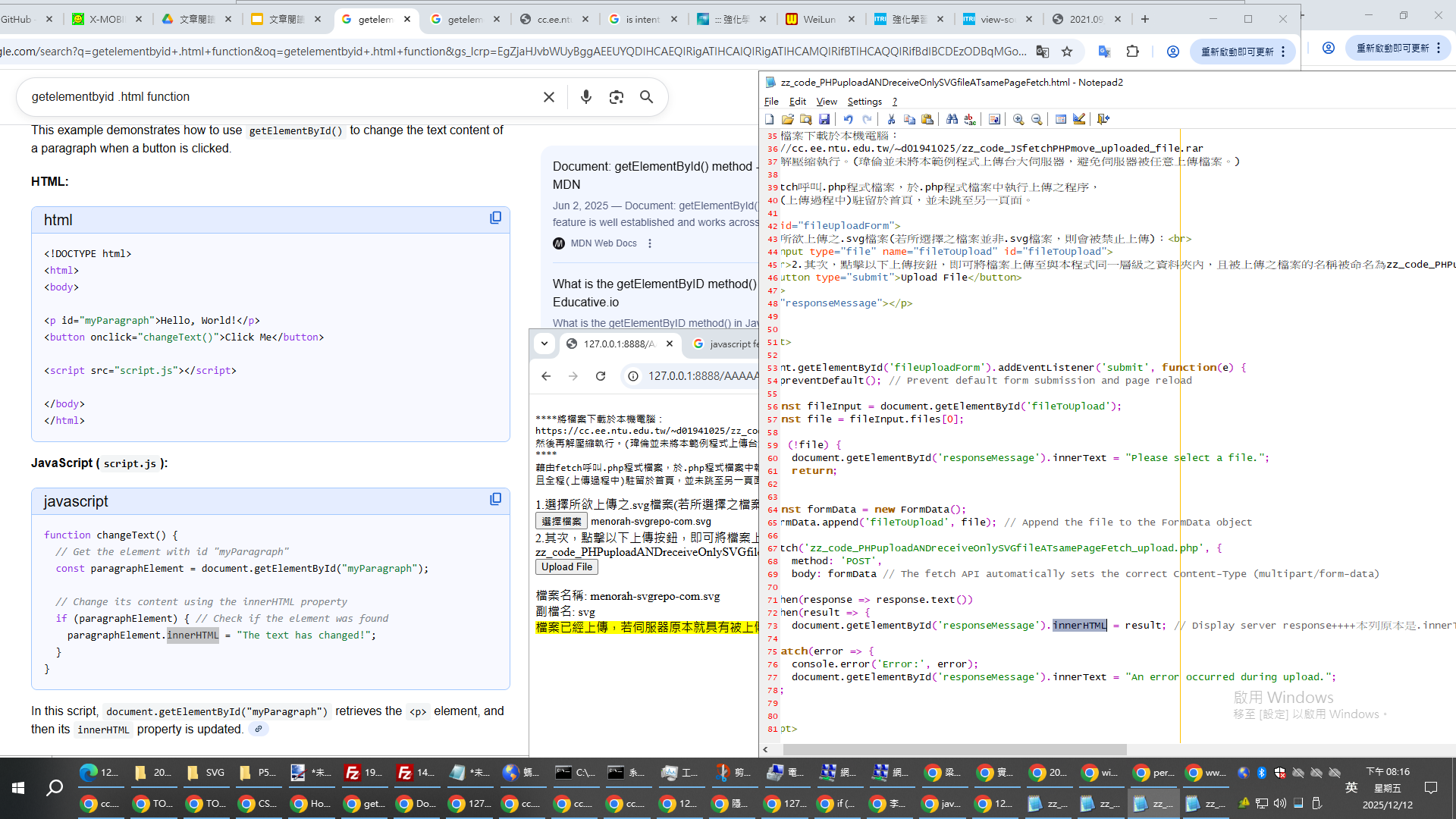
Task: Open Notepad2 Settings menu
Action: (x=864, y=102)
